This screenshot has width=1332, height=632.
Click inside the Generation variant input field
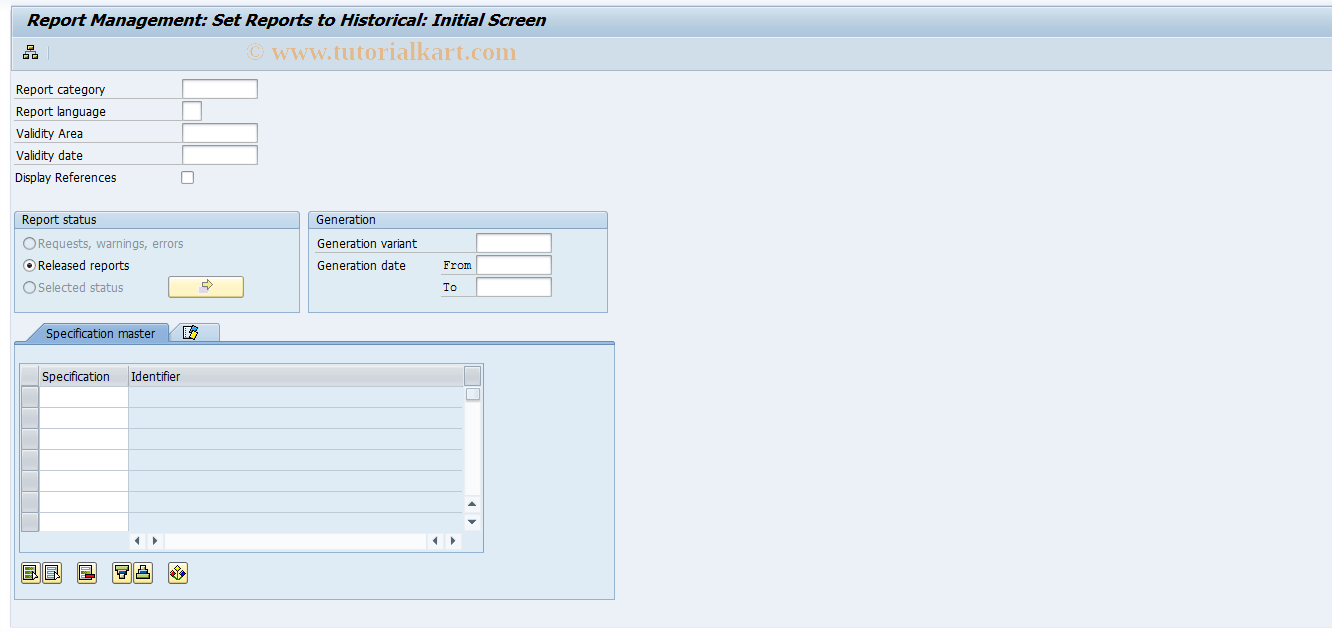point(513,242)
